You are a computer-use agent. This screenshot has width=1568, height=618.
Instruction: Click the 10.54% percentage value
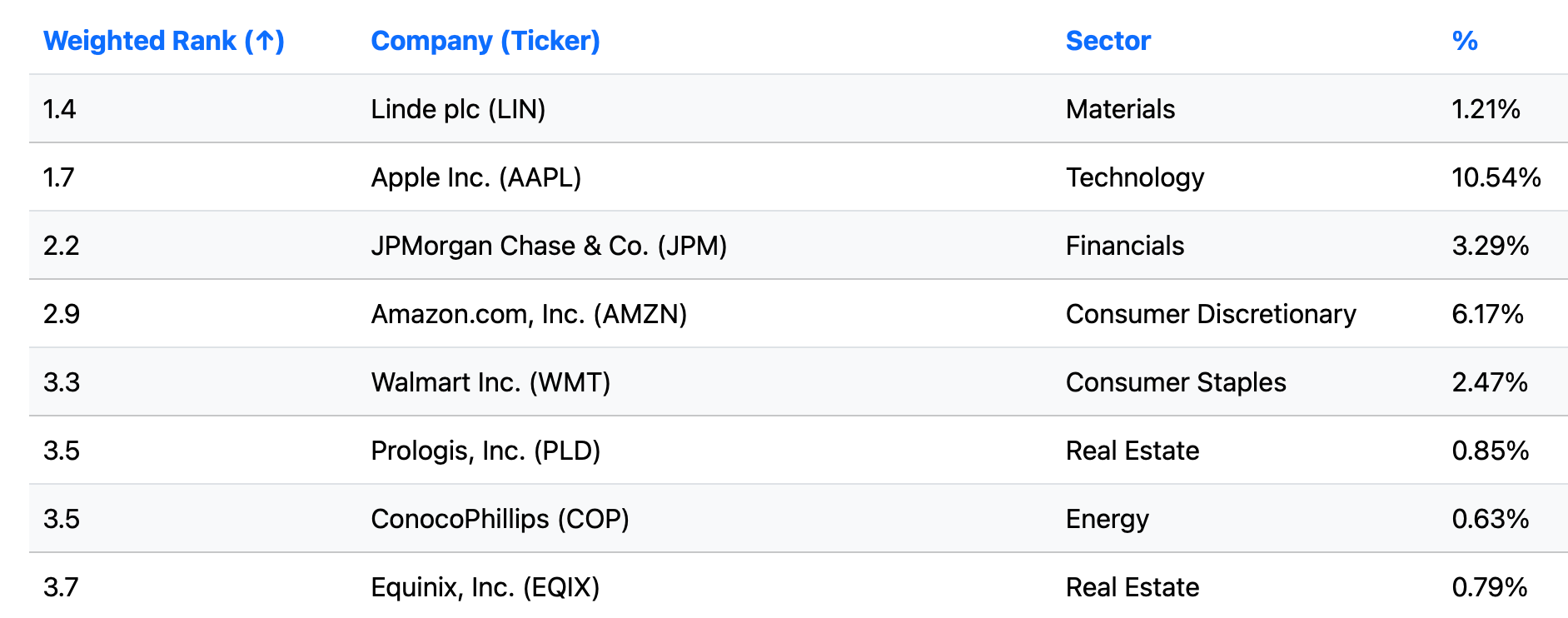(x=1496, y=177)
